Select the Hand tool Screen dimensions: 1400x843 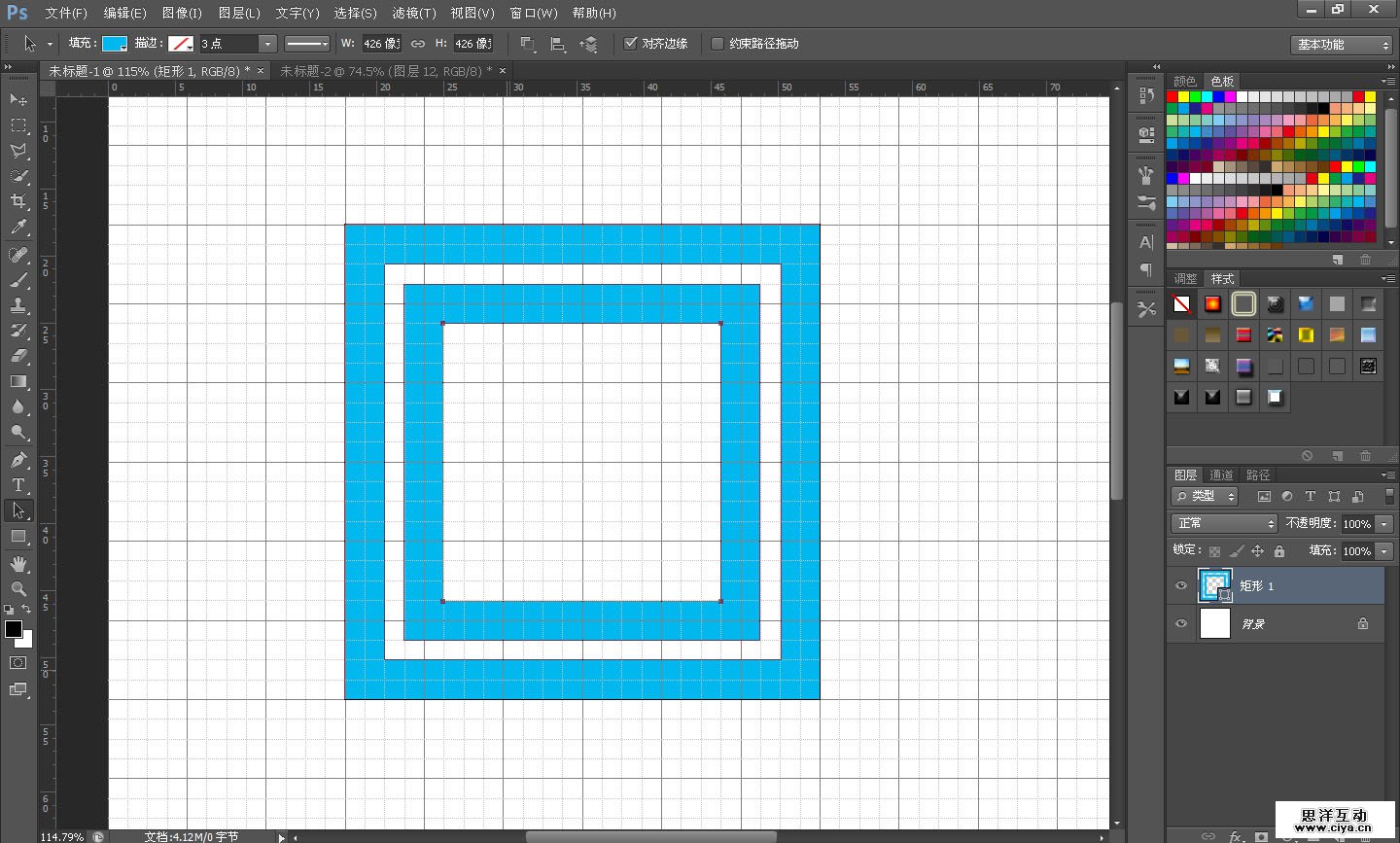pos(18,564)
